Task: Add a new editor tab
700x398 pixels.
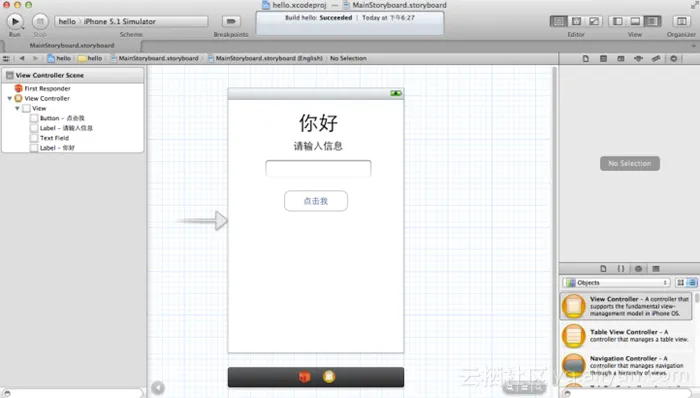Action: (x=693, y=46)
